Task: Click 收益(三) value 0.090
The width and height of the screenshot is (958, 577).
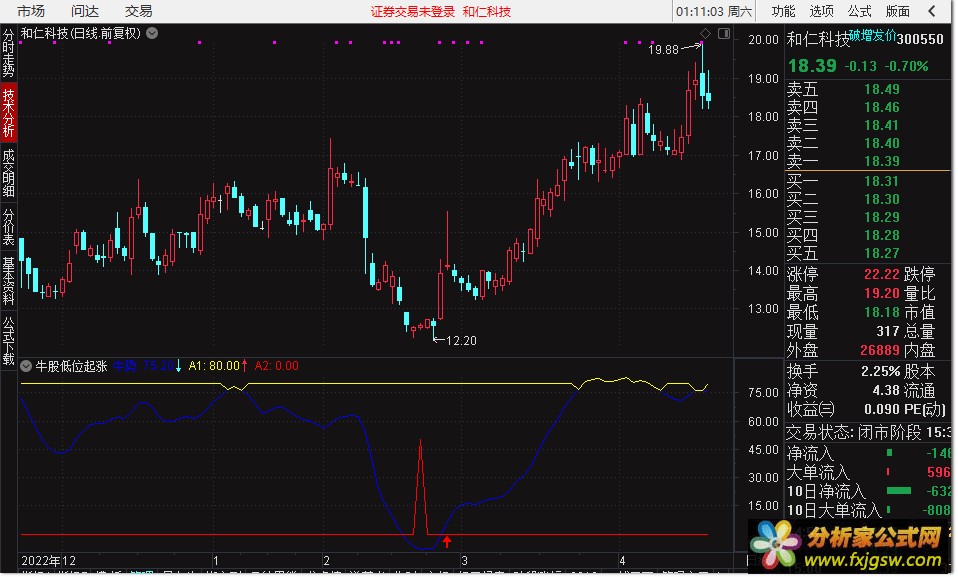Action: coord(882,409)
